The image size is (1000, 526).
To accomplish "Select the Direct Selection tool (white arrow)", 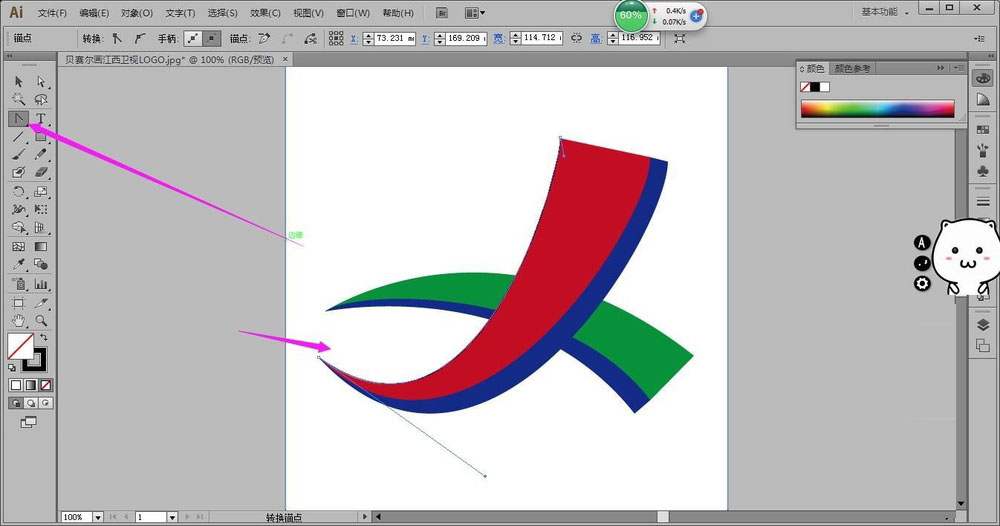I will pos(41,82).
